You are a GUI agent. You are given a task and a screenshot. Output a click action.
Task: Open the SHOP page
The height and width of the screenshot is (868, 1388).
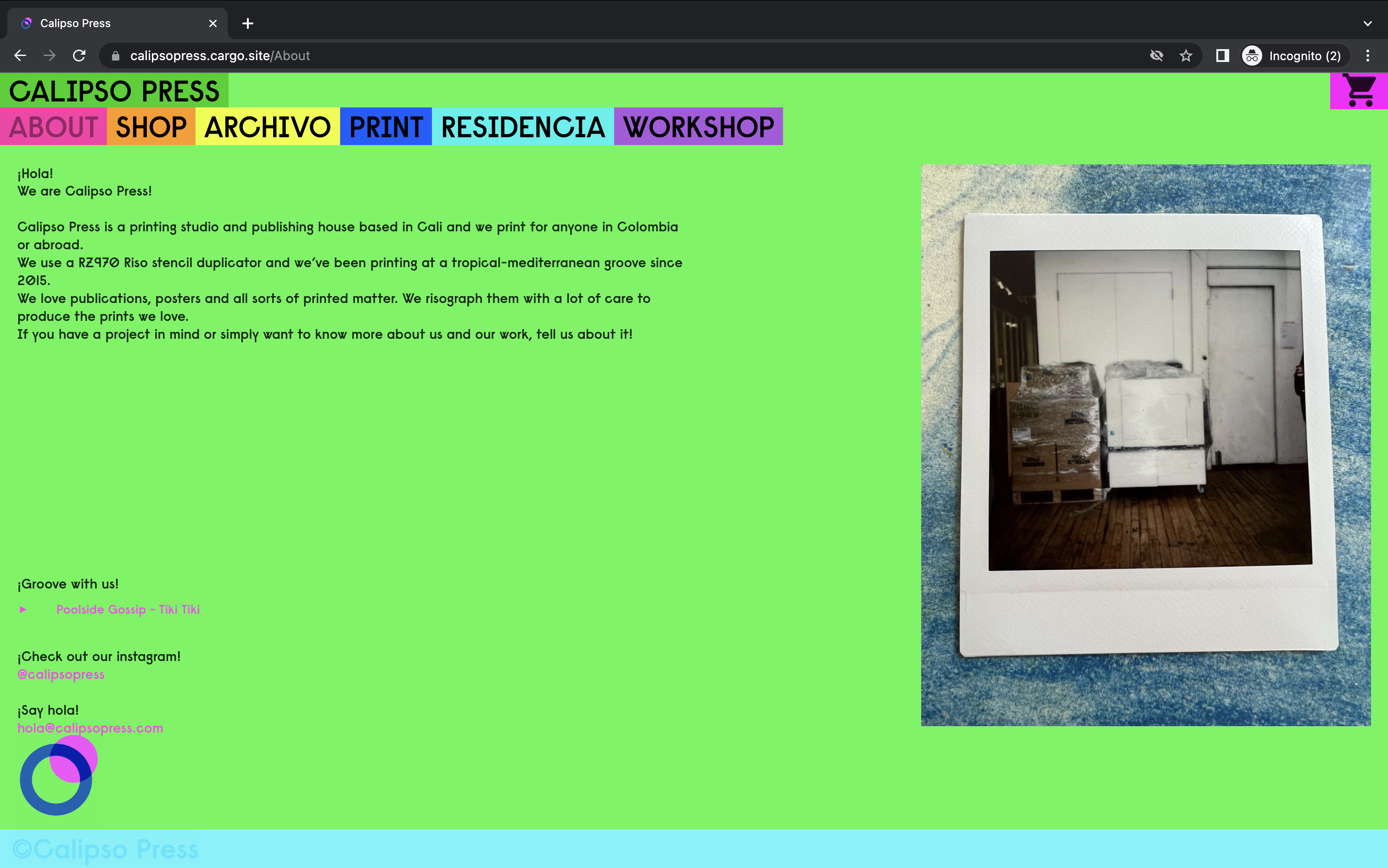pyautogui.click(x=151, y=127)
